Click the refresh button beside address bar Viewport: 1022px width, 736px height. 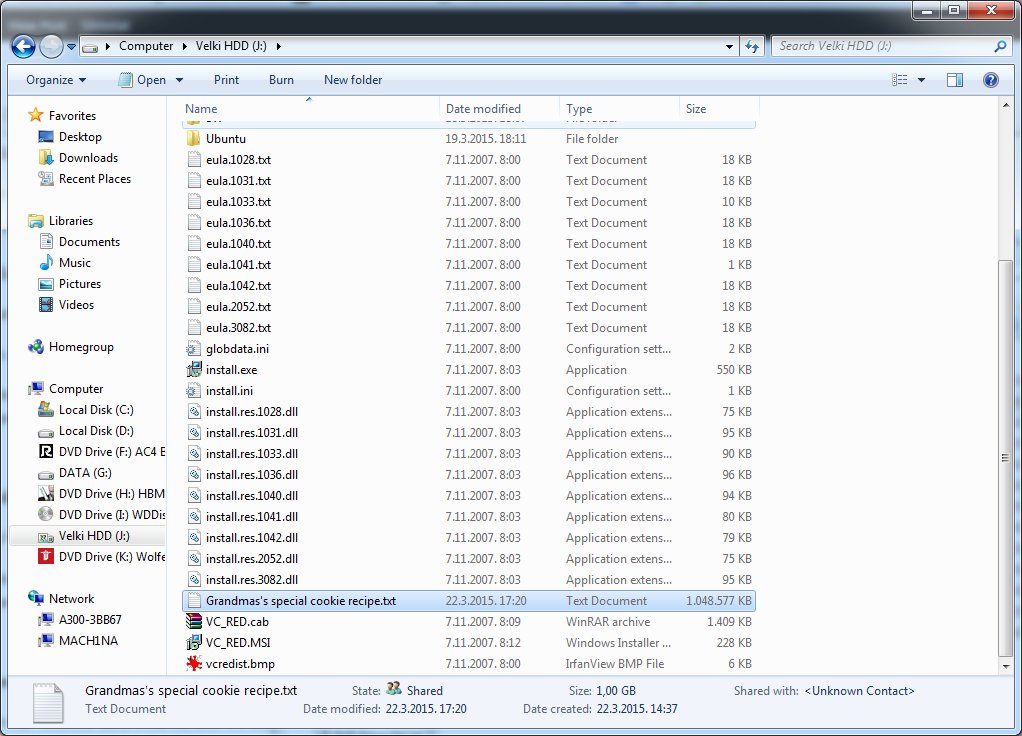(753, 46)
